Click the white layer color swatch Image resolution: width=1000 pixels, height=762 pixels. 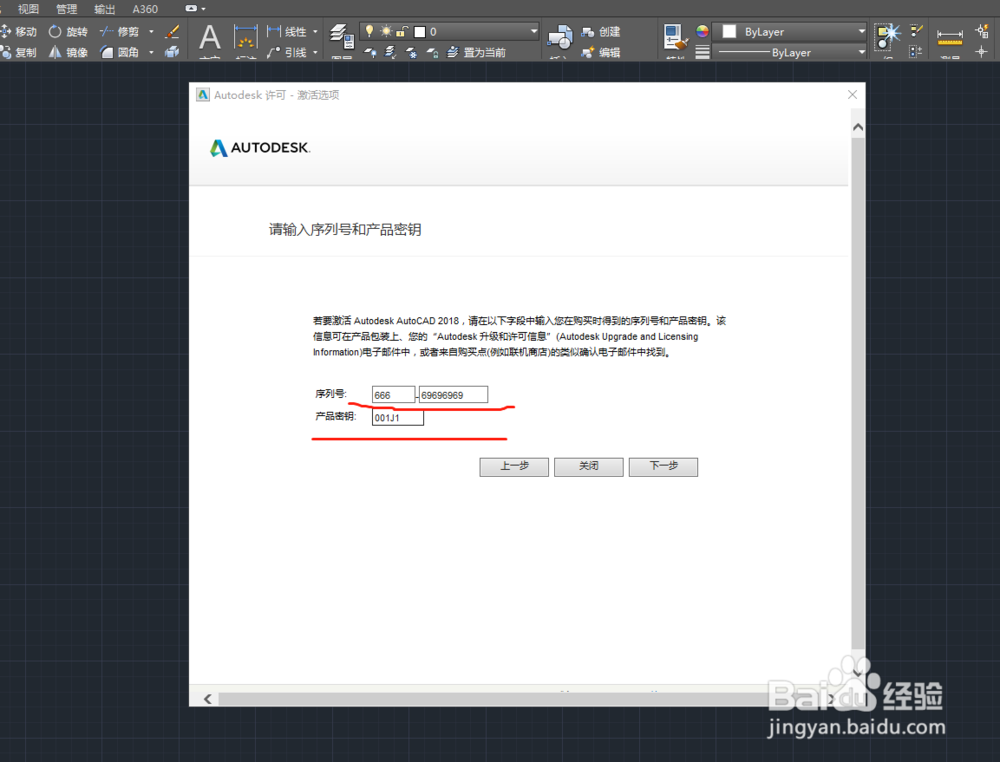(420, 31)
